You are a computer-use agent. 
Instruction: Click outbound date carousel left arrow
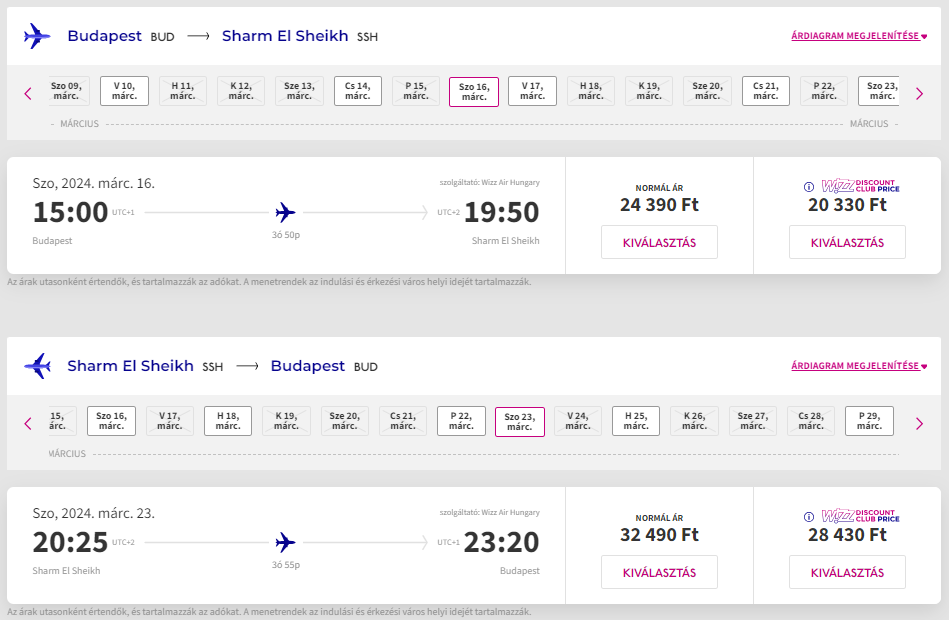coord(28,94)
